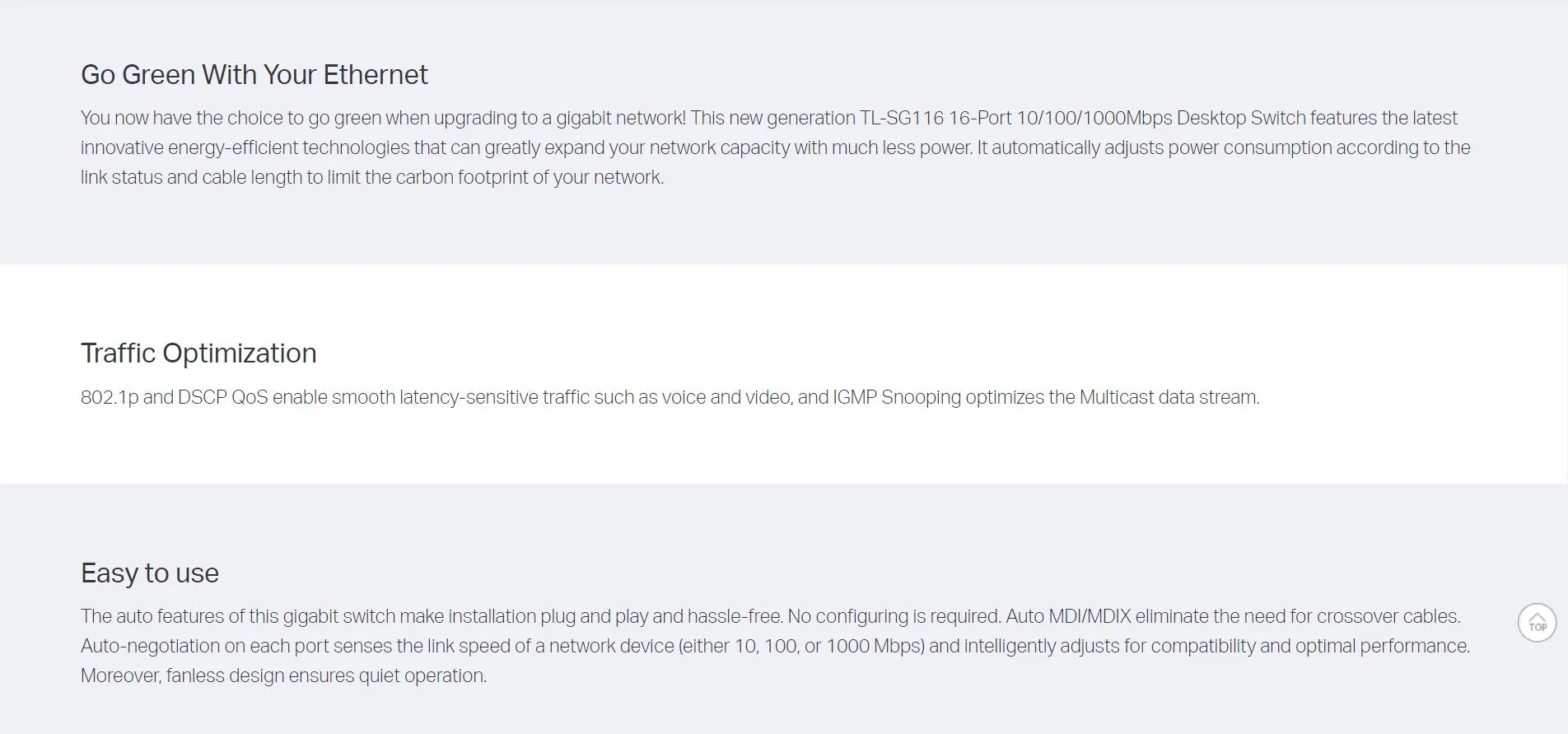This screenshot has height=734, width=1568.
Task: Click the Easy to use heading
Action: pyautogui.click(x=150, y=573)
